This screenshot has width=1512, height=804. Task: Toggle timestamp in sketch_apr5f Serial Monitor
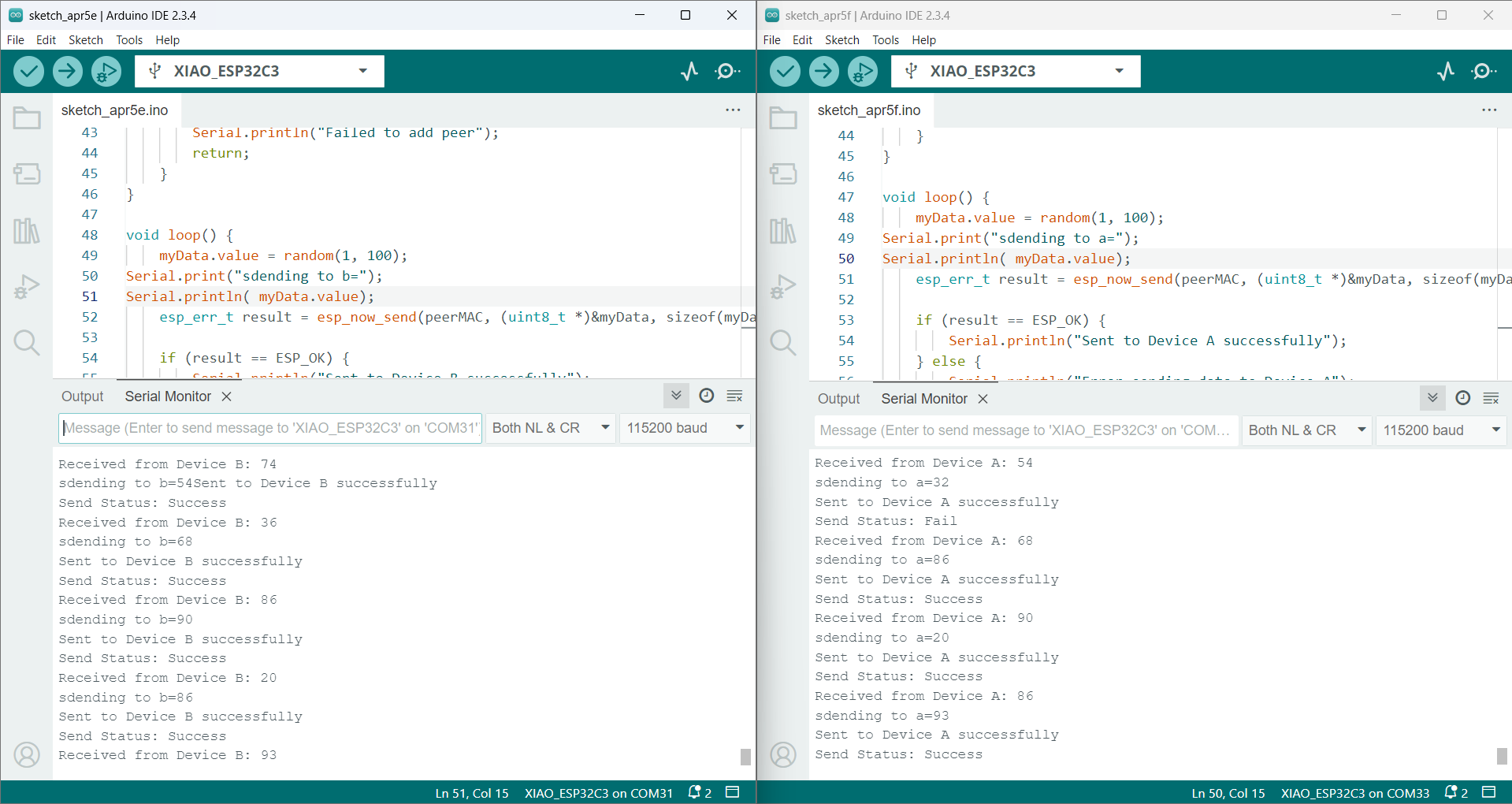1463,398
